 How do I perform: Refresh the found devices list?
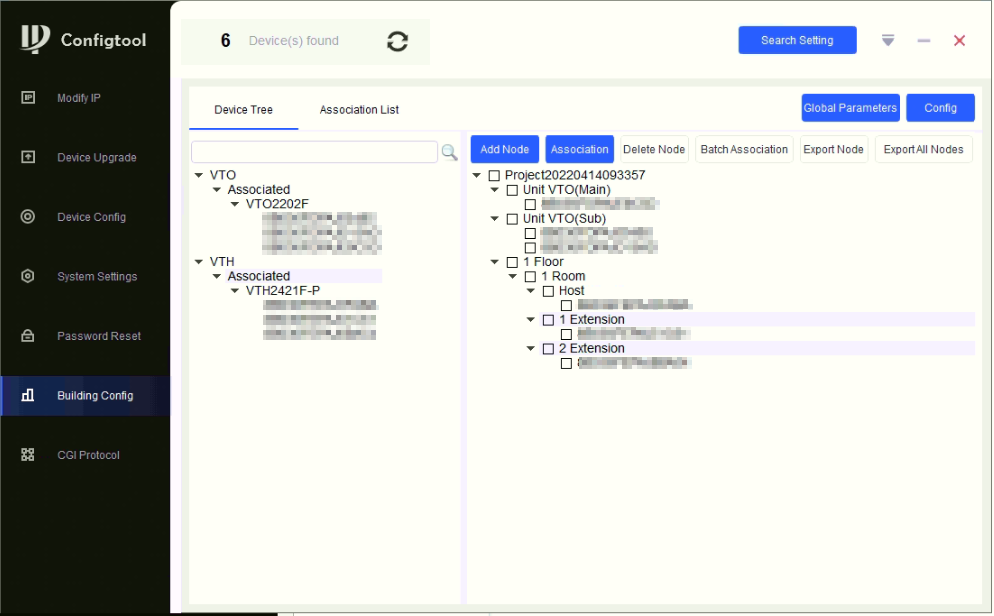397,41
